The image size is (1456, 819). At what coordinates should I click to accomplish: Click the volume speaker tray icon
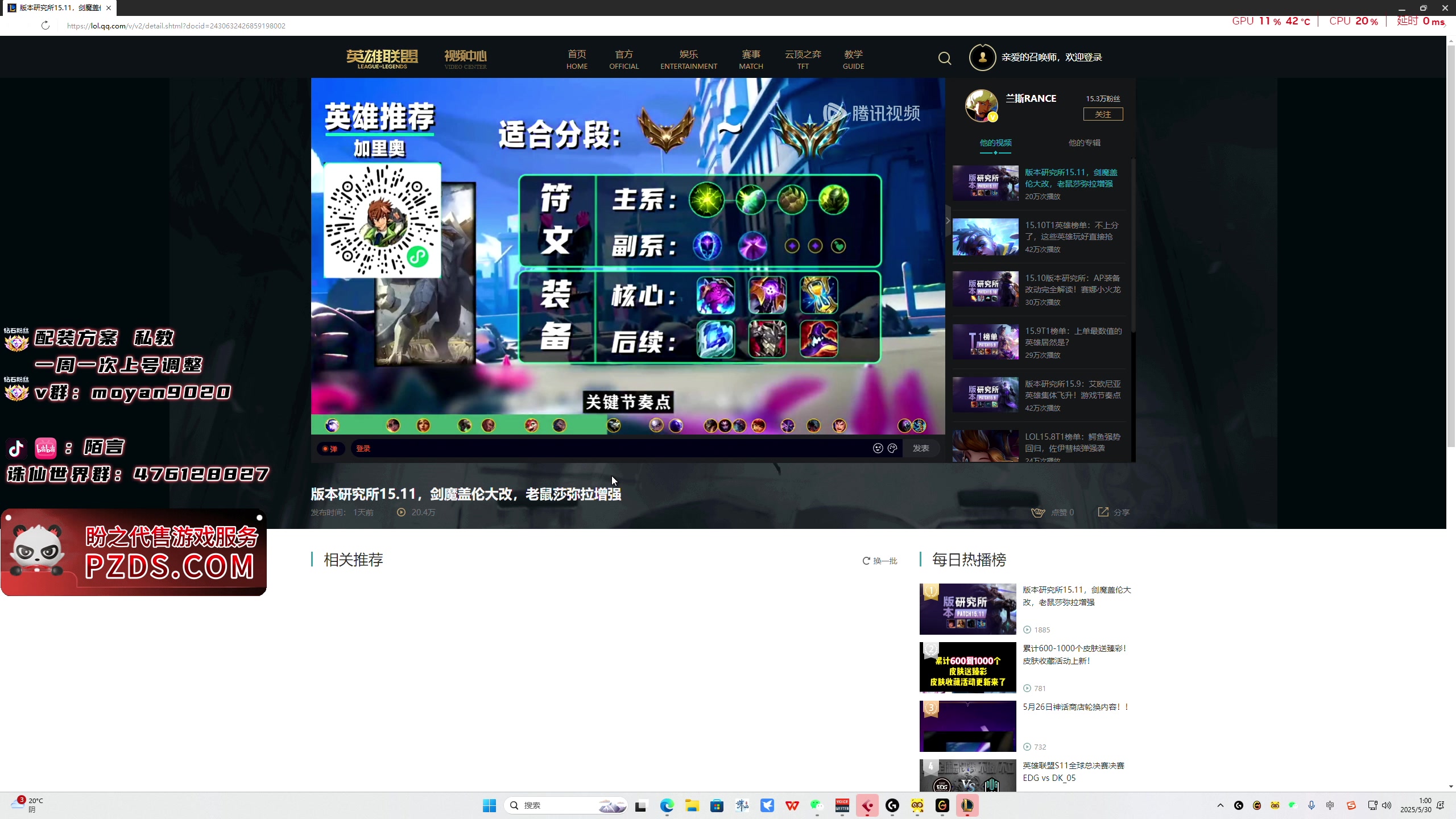[x=1387, y=805]
